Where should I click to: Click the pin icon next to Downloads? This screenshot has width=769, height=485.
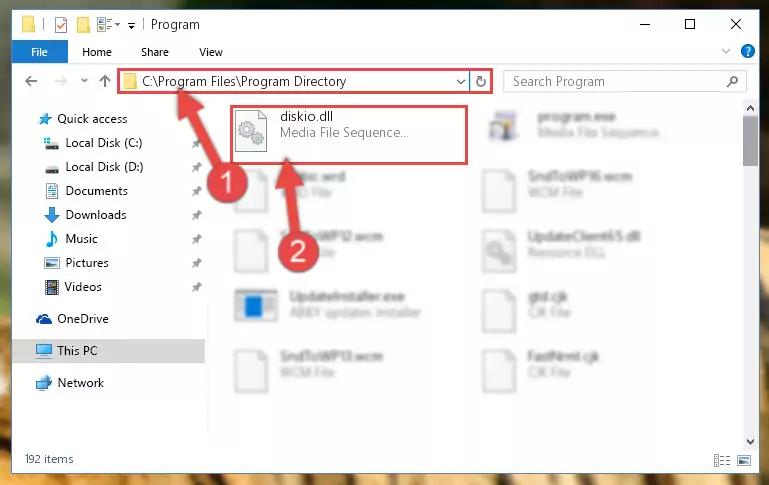click(197, 215)
